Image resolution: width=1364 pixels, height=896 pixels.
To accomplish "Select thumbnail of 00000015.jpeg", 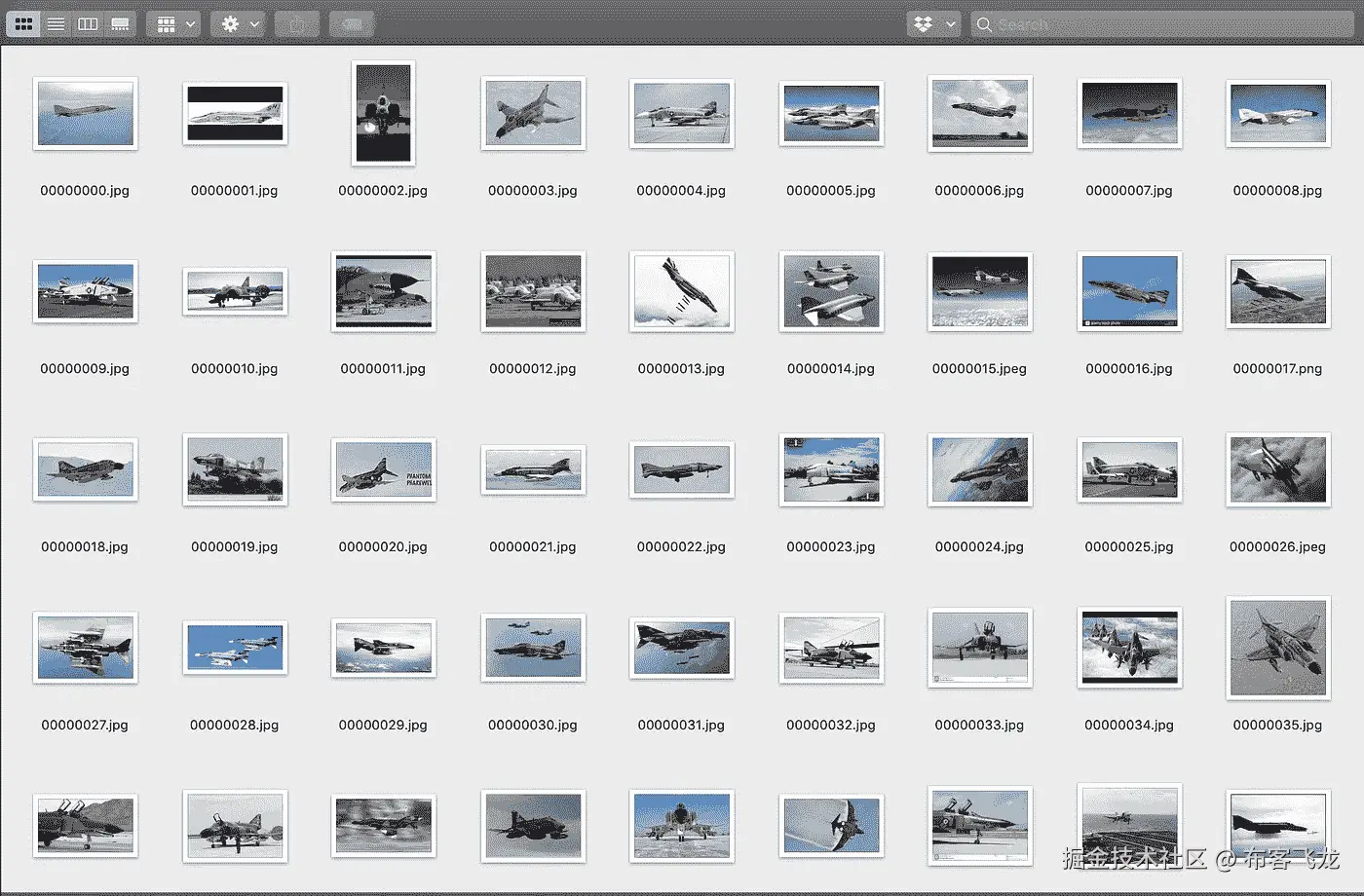I will (x=979, y=291).
